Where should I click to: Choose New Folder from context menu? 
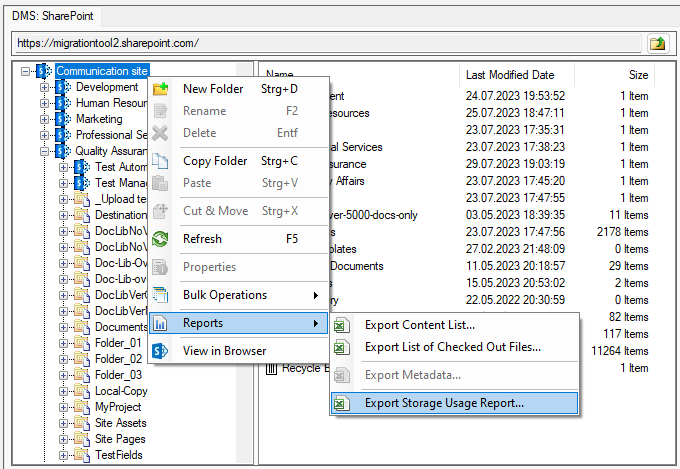tap(239, 89)
